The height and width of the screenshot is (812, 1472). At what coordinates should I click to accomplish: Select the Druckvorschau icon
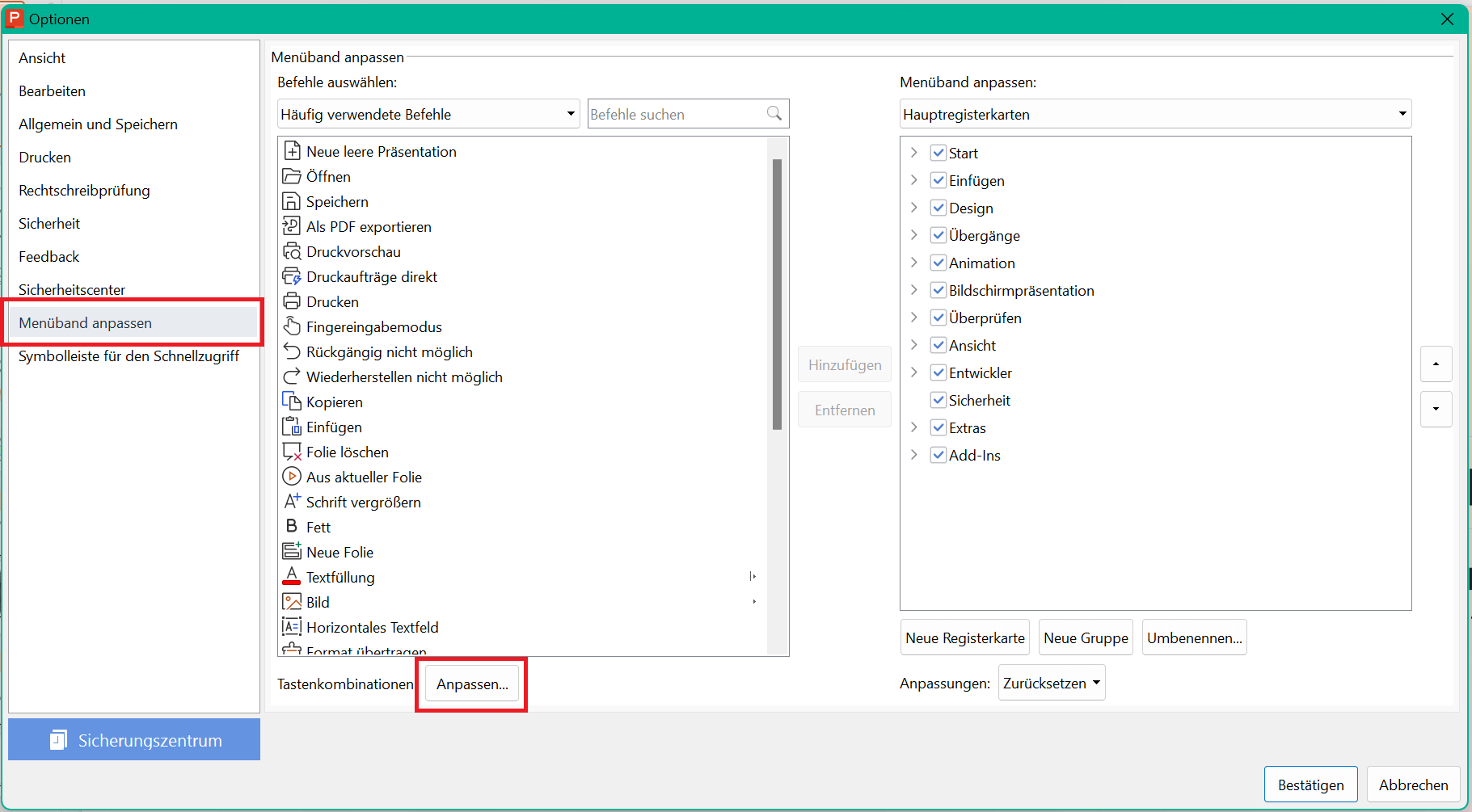coord(292,252)
